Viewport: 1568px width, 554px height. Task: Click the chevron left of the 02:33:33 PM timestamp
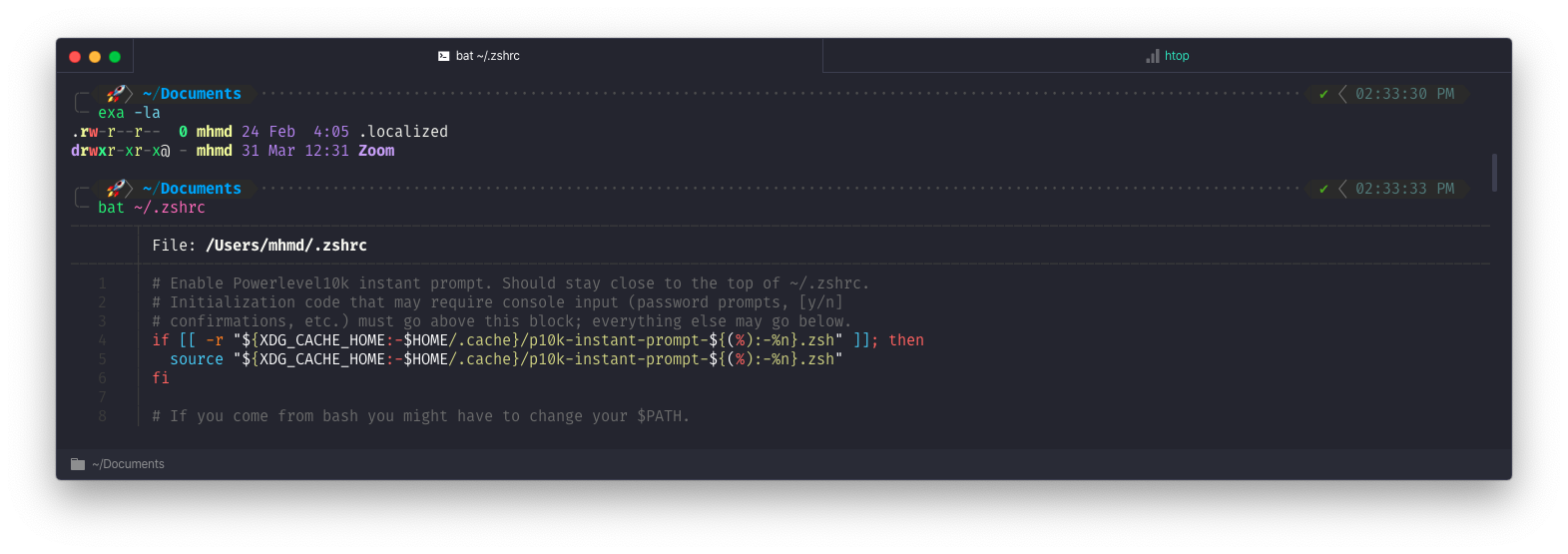click(1342, 189)
